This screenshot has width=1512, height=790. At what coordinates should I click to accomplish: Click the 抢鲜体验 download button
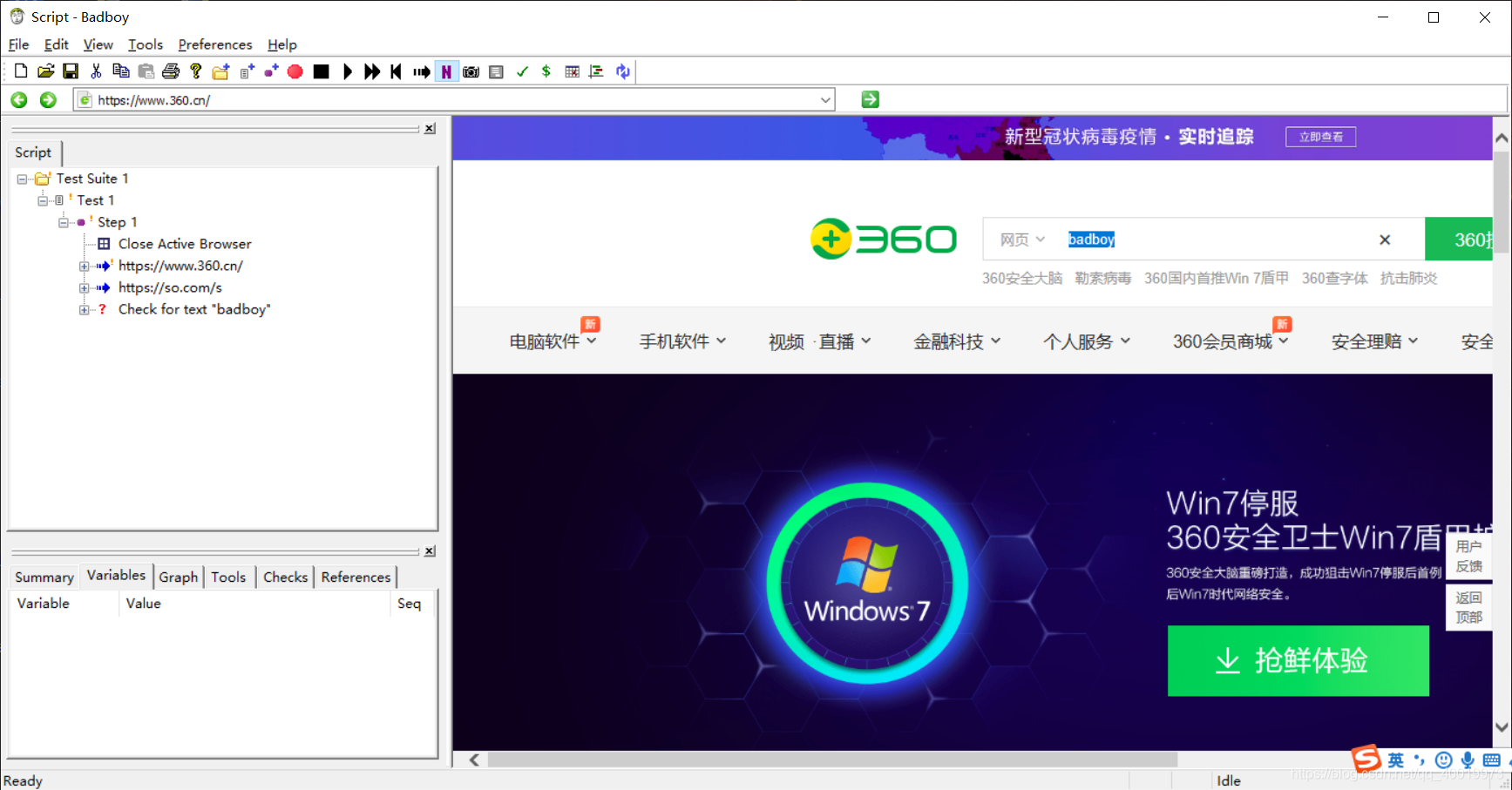(1298, 661)
